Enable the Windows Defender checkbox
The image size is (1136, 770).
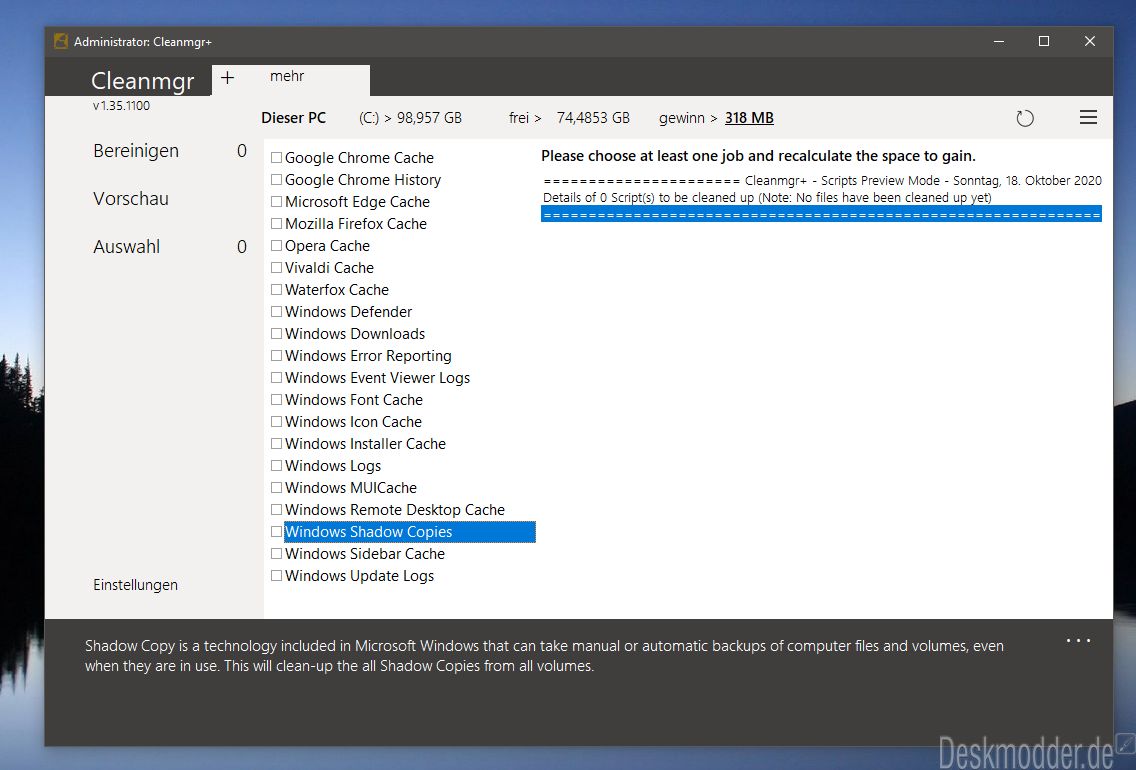coord(276,311)
